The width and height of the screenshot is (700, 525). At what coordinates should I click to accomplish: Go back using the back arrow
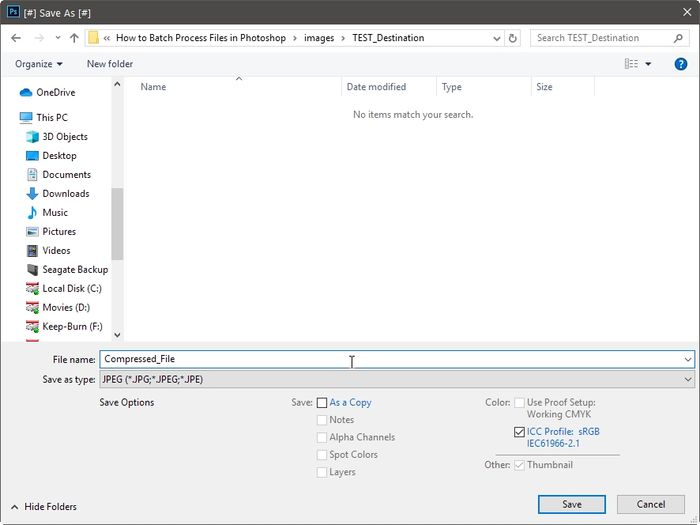point(16,38)
